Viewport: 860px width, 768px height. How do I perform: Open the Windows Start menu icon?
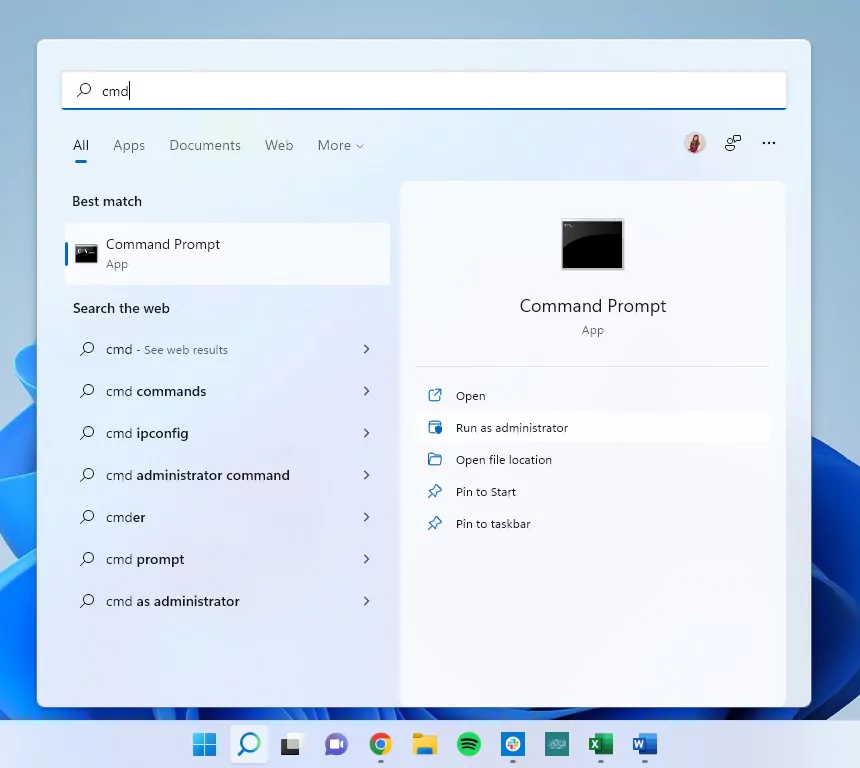click(205, 744)
